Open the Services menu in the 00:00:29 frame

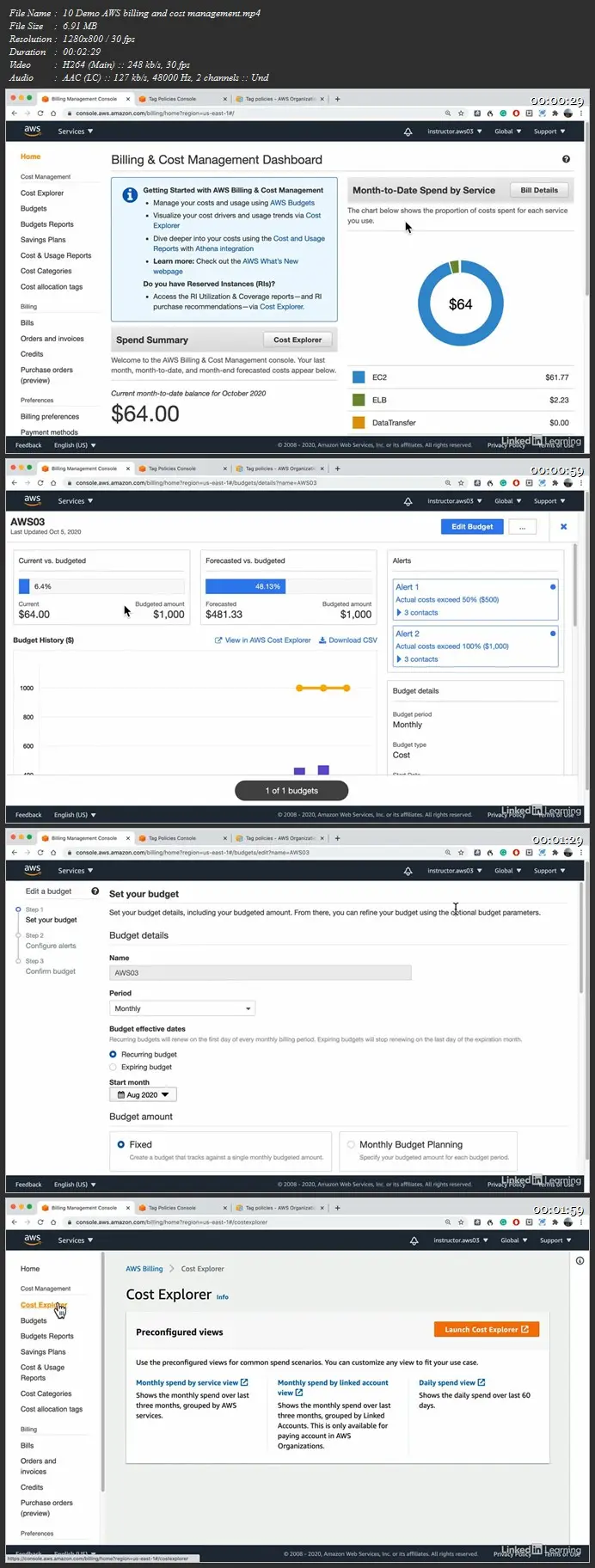[76, 132]
